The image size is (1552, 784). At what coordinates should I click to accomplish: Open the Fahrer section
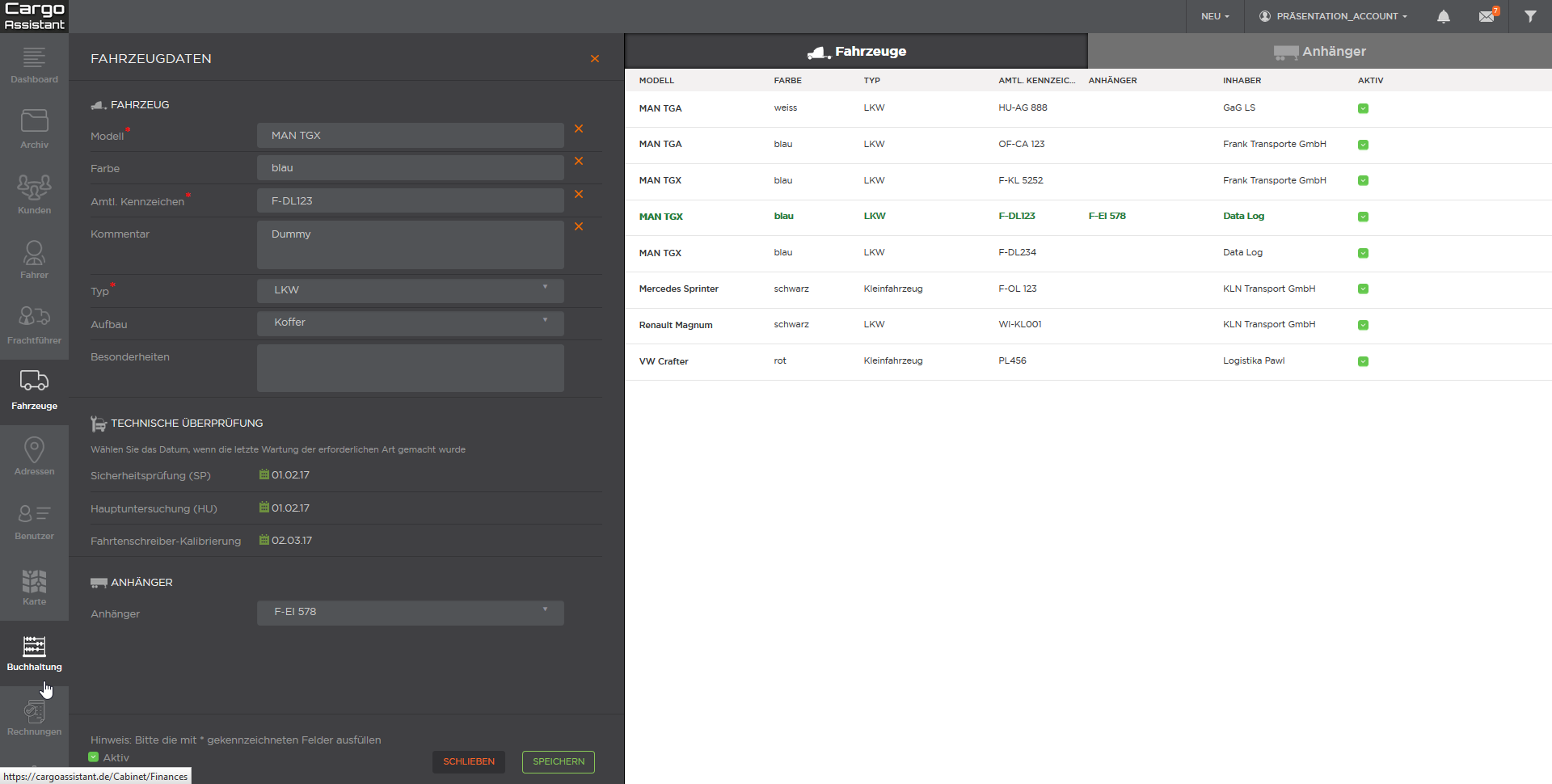tap(34, 259)
